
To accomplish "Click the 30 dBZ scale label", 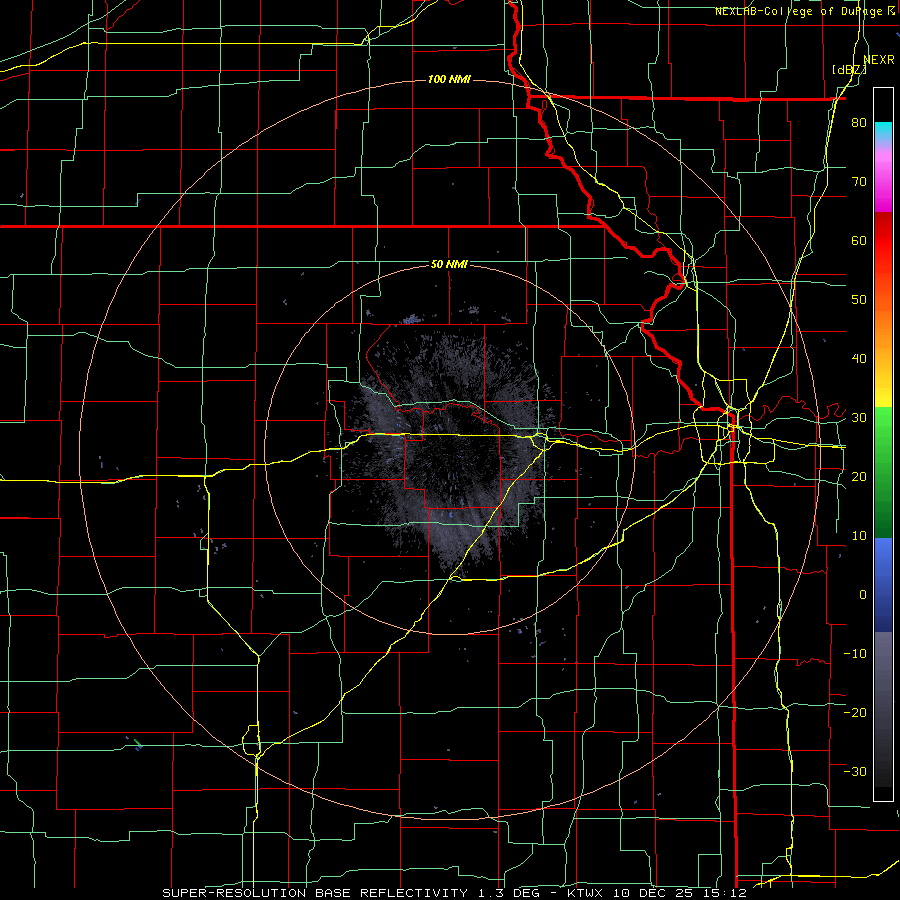I will coord(859,418).
